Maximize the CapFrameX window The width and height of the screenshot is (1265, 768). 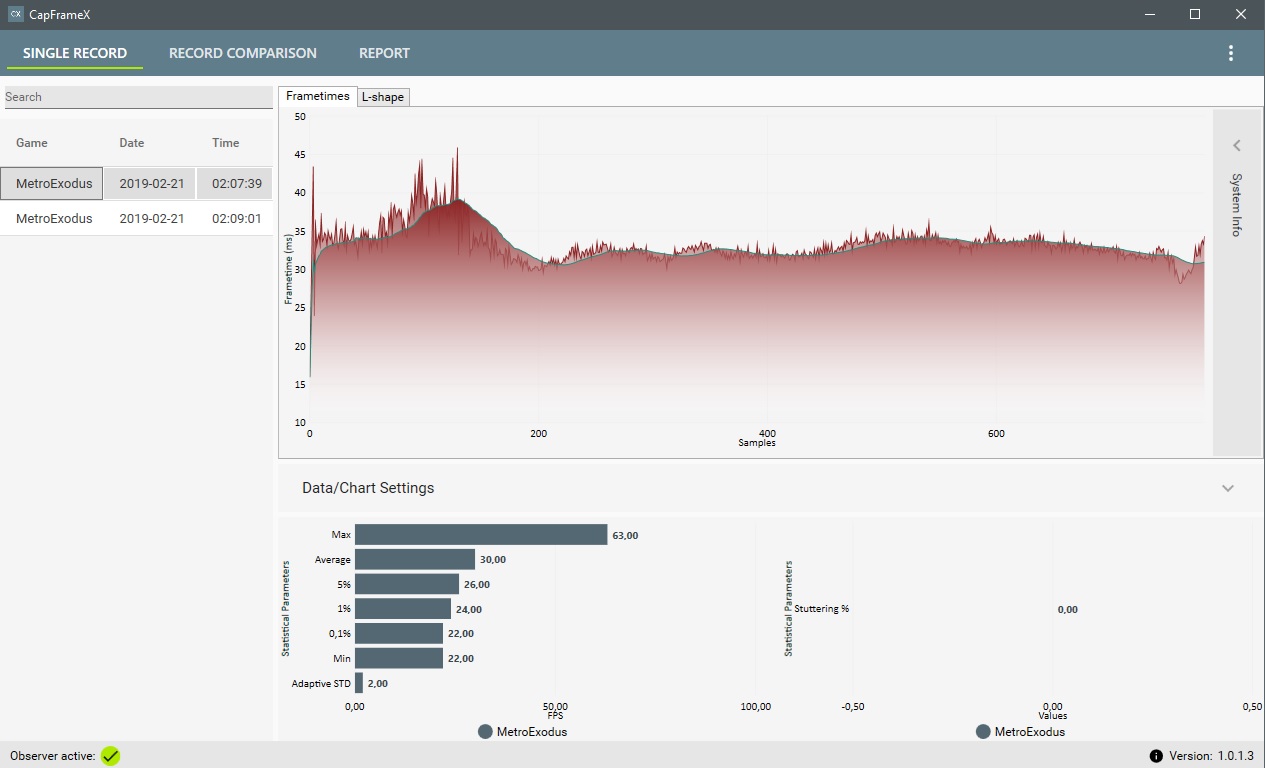pos(1195,14)
